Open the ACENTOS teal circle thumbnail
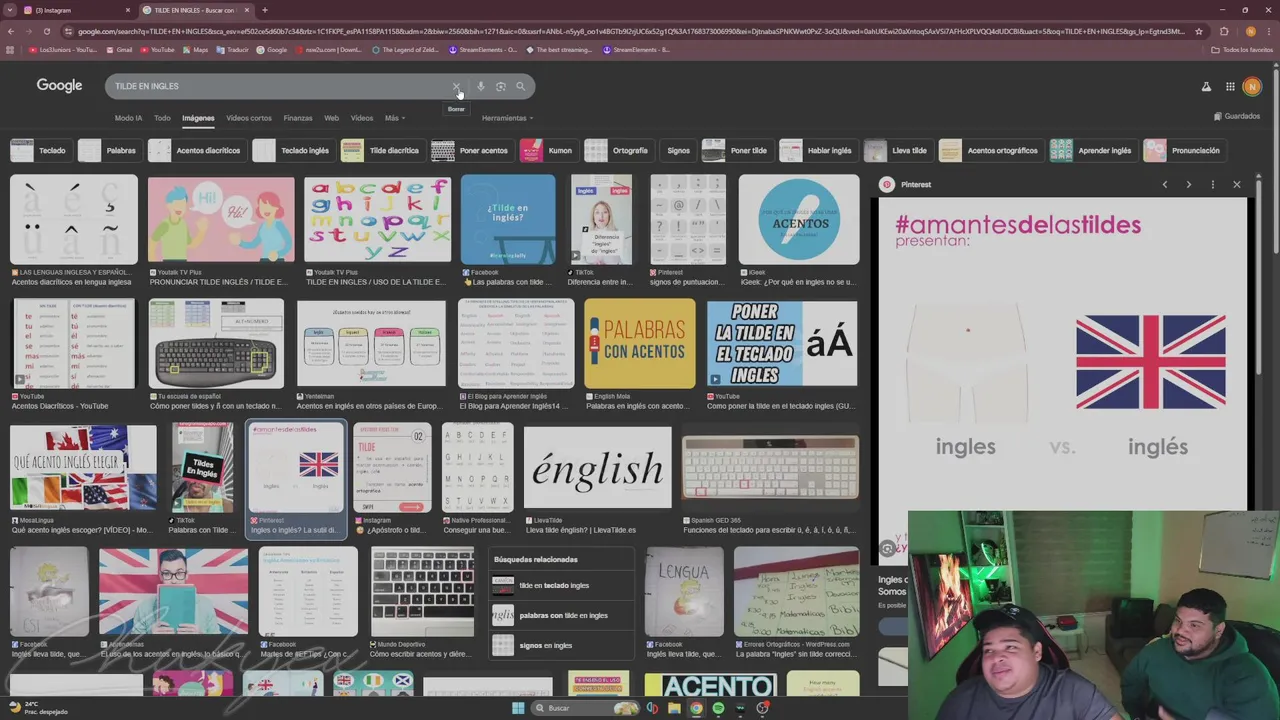 point(799,220)
